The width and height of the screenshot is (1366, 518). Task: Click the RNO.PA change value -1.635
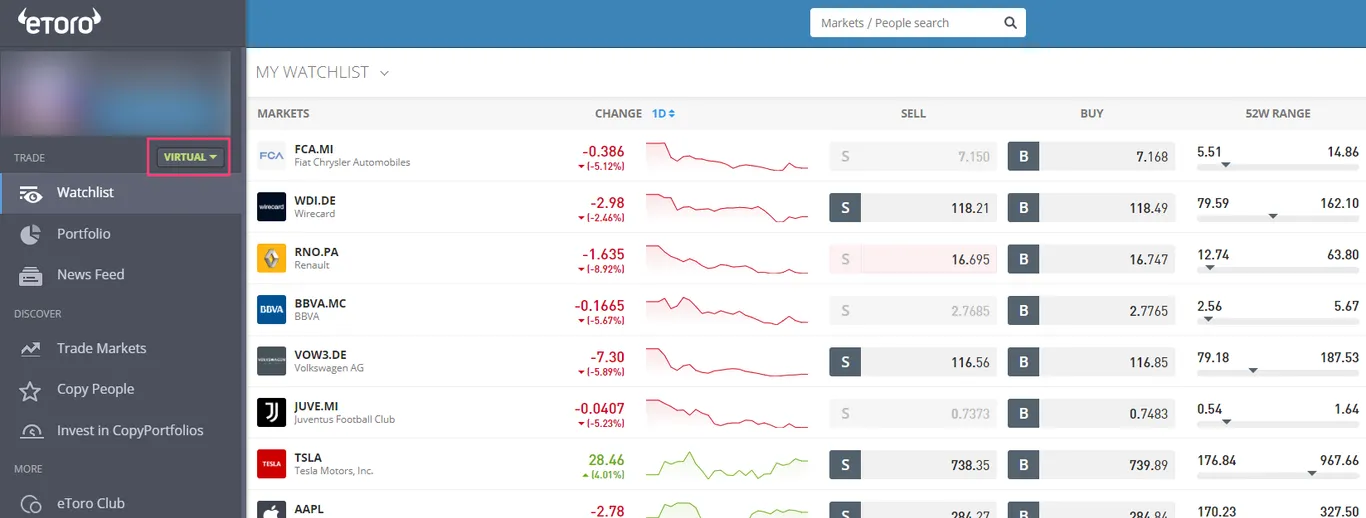pos(602,255)
